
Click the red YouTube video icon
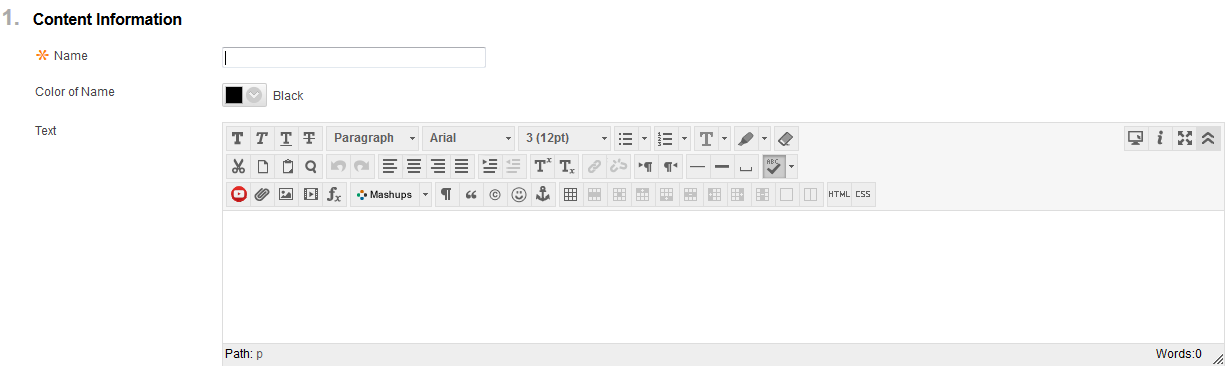238,195
